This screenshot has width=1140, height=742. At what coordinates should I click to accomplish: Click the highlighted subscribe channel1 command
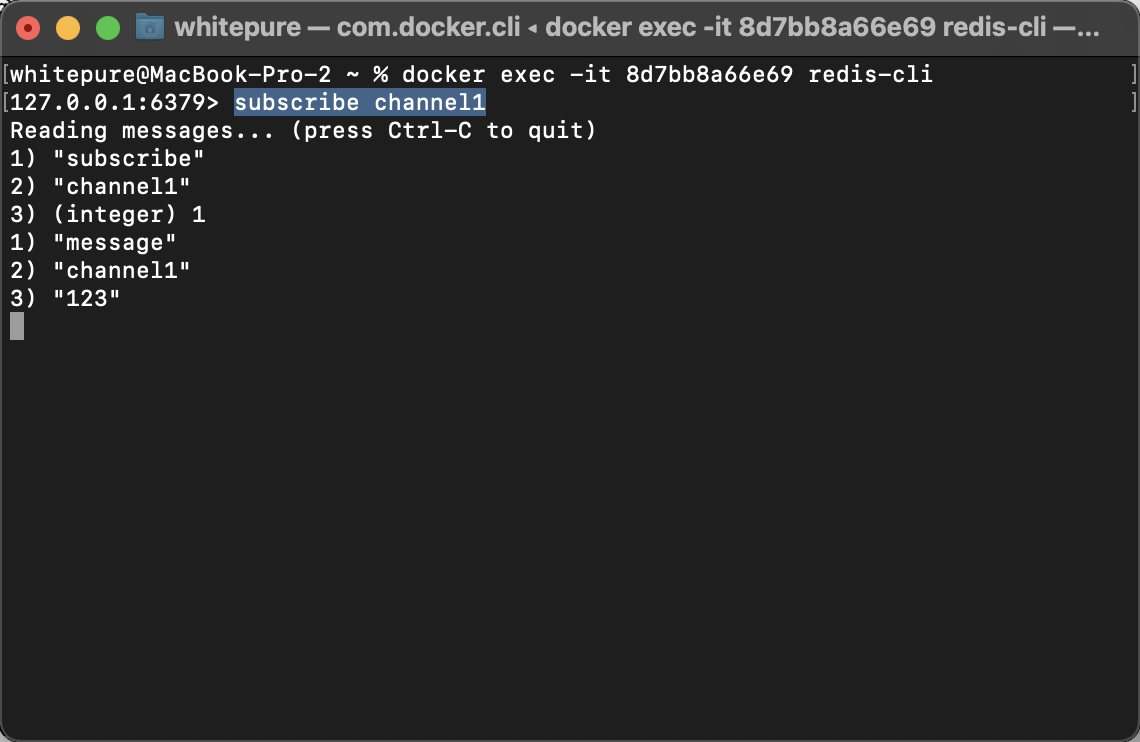click(x=360, y=102)
